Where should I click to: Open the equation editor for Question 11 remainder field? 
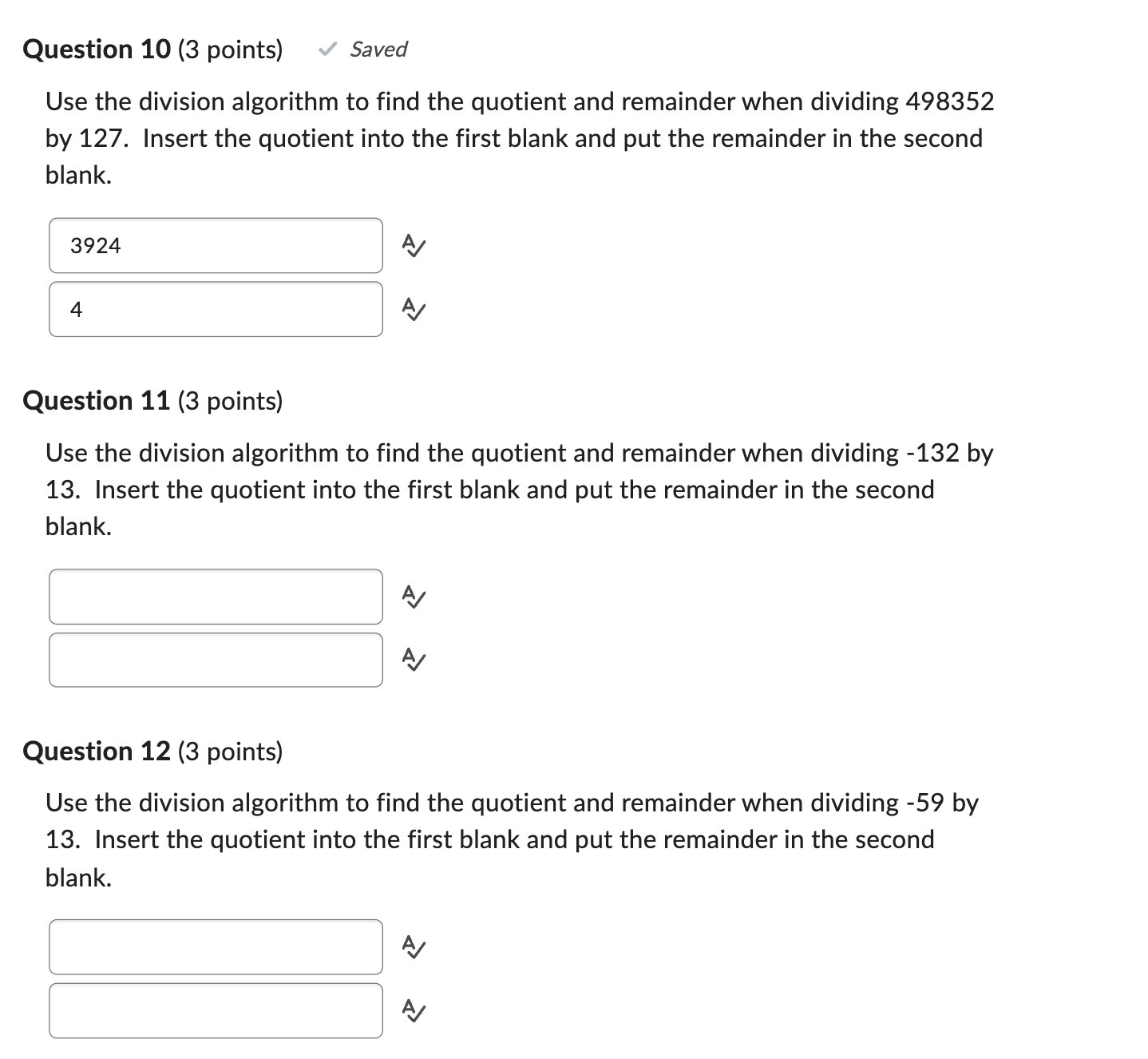pos(413,659)
